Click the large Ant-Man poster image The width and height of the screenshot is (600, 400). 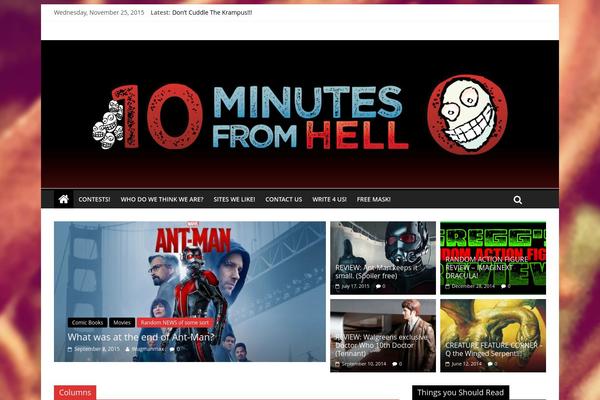click(x=190, y=291)
